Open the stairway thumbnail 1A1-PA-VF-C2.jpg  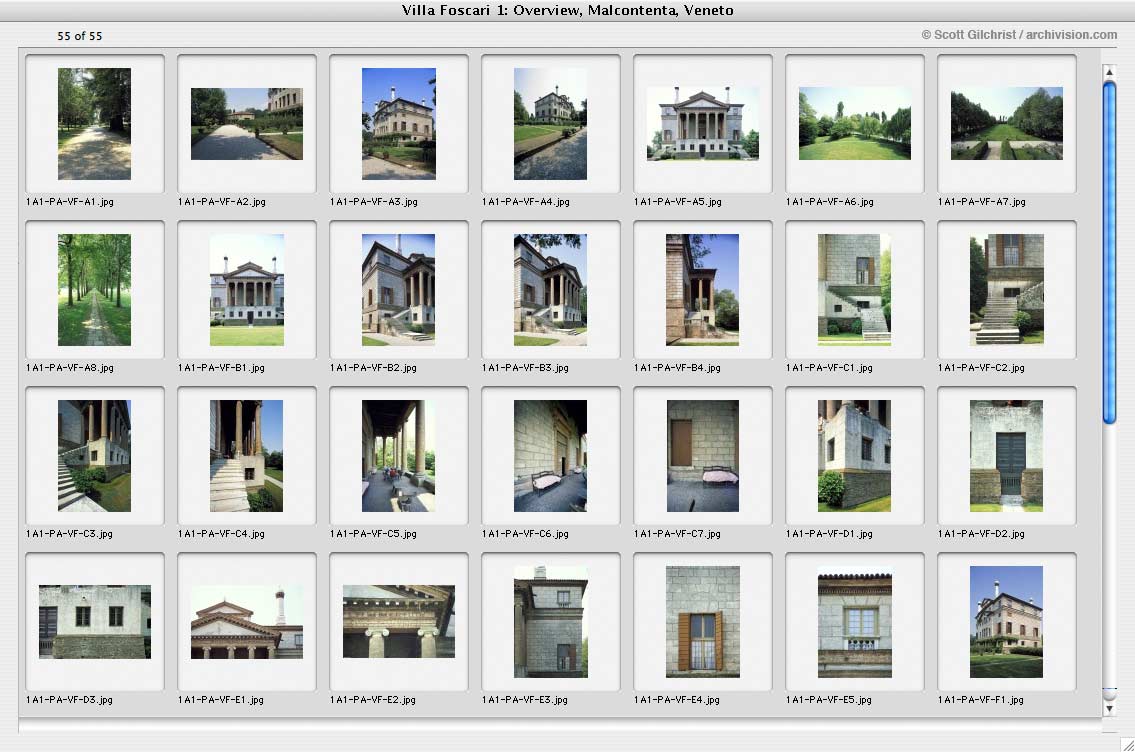pyautogui.click(x=1007, y=290)
